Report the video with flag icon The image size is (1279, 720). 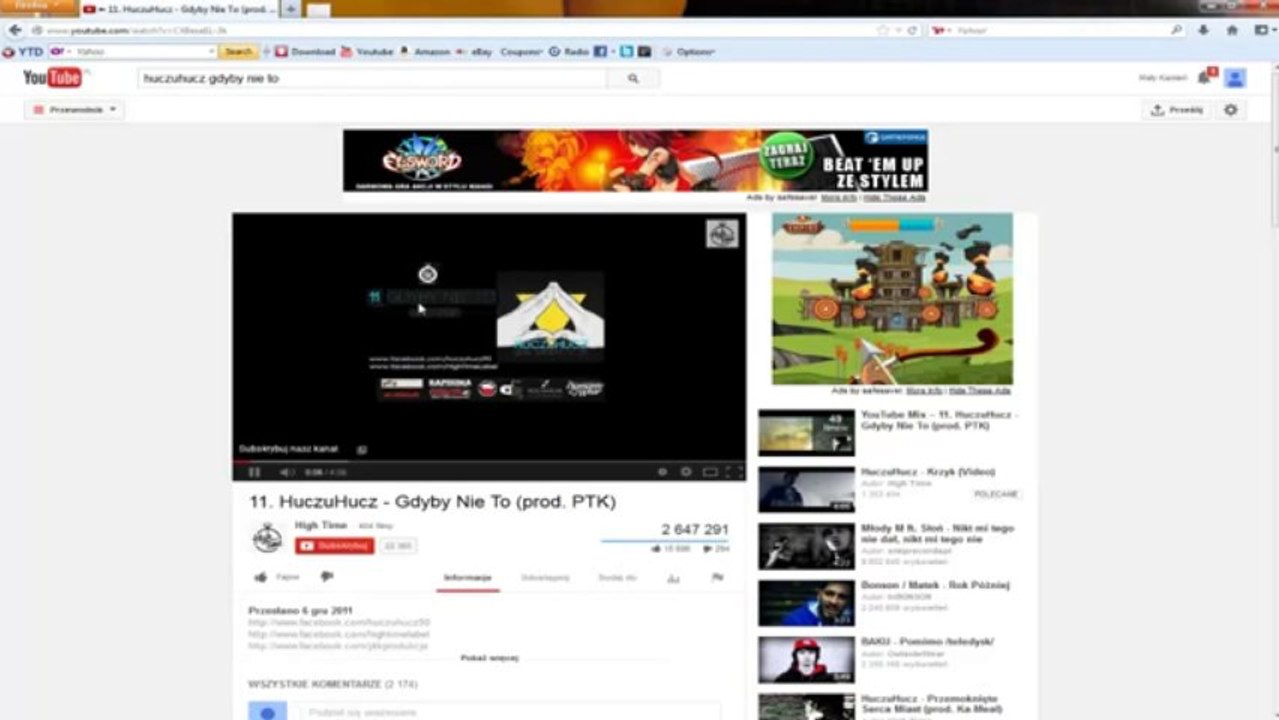click(717, 578)
